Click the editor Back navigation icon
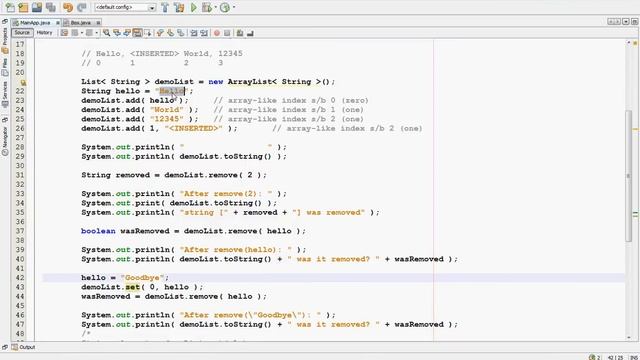Image resolution: width=640 pixels, height=360 pixels. [75, 33]
